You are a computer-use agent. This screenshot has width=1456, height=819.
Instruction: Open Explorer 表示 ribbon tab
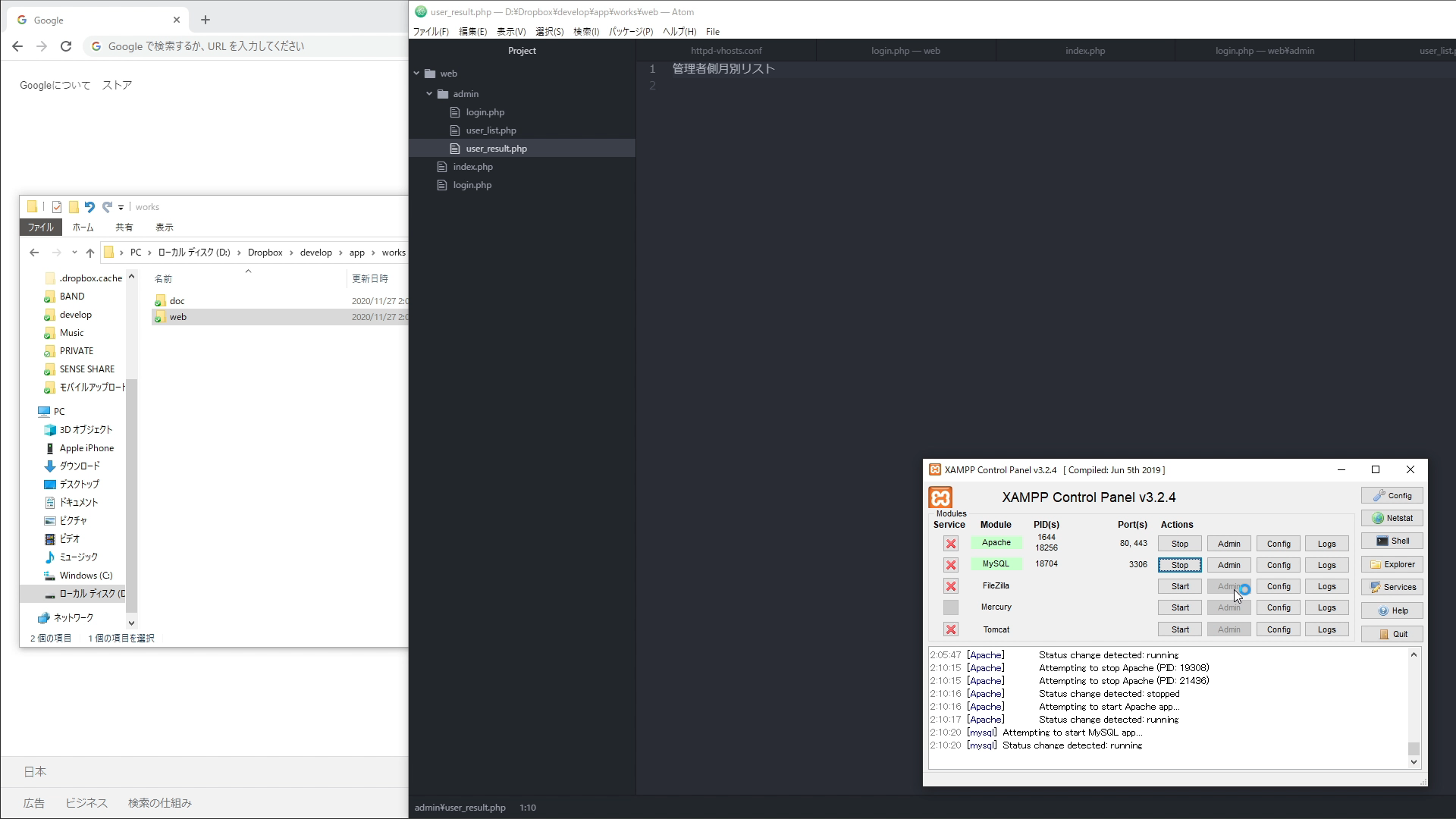pyautogui.click(x=165, y=227)
